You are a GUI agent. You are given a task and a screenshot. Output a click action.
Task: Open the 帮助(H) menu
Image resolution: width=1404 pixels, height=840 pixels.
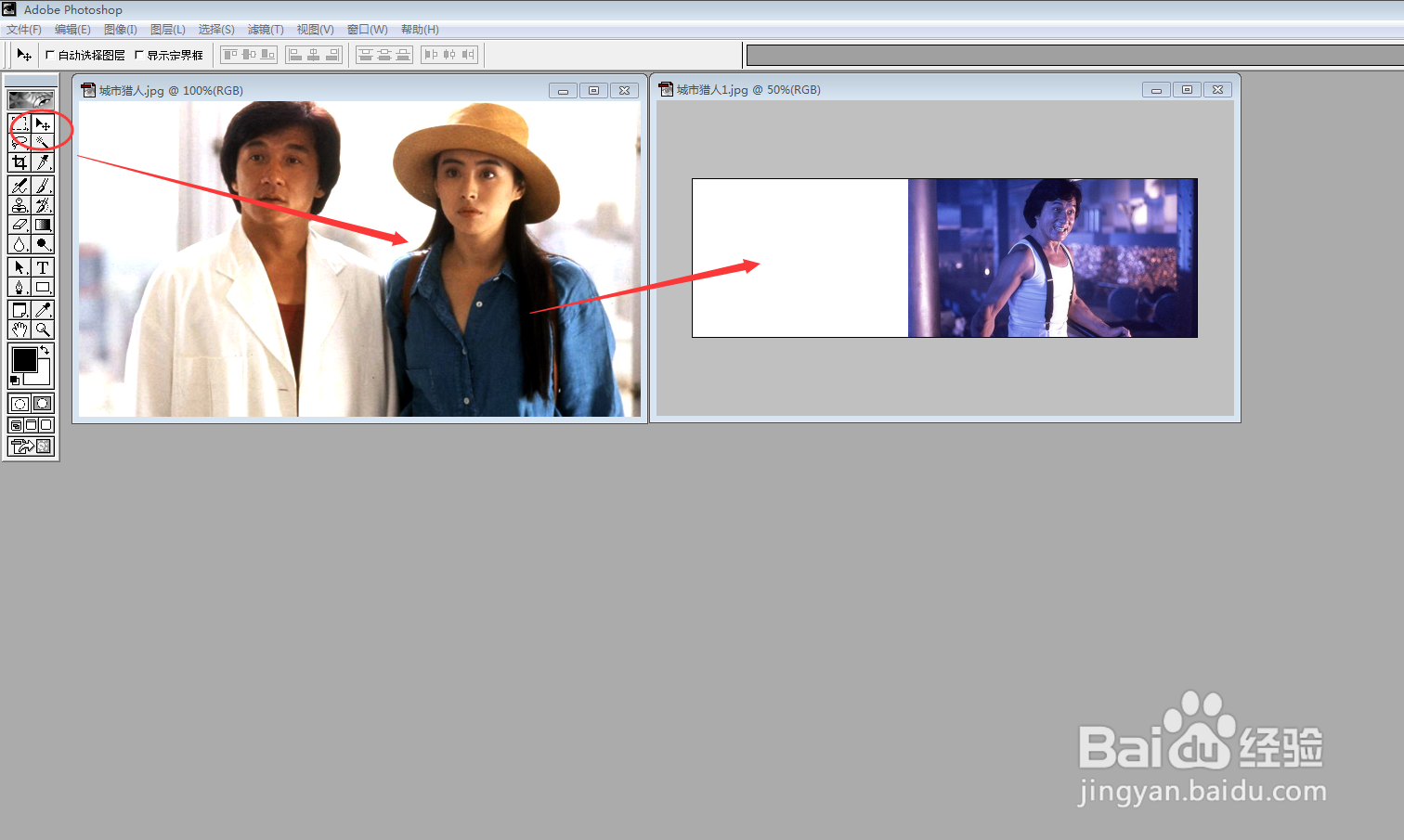click(420, 30)
